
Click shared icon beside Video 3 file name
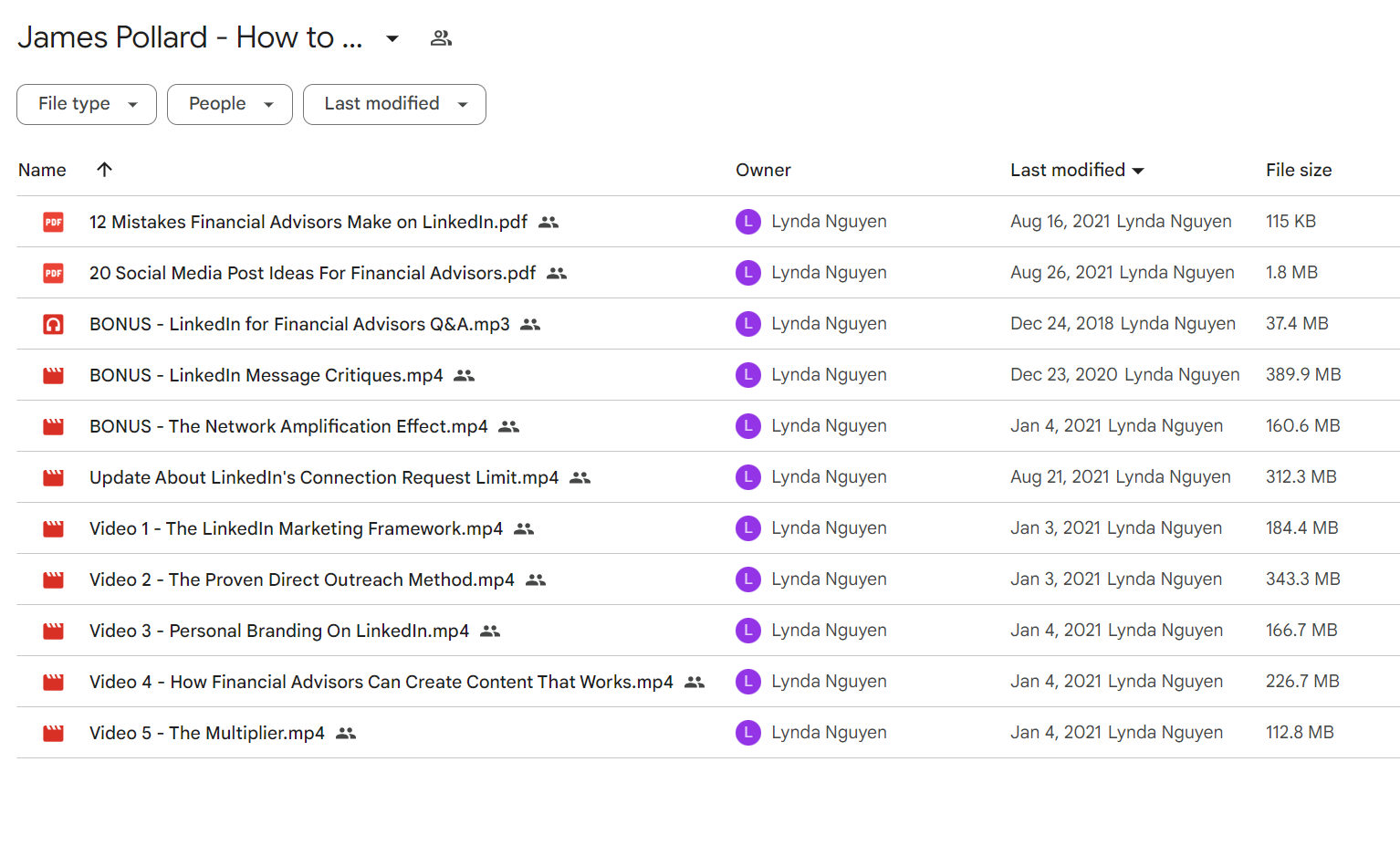click(490, 631)
